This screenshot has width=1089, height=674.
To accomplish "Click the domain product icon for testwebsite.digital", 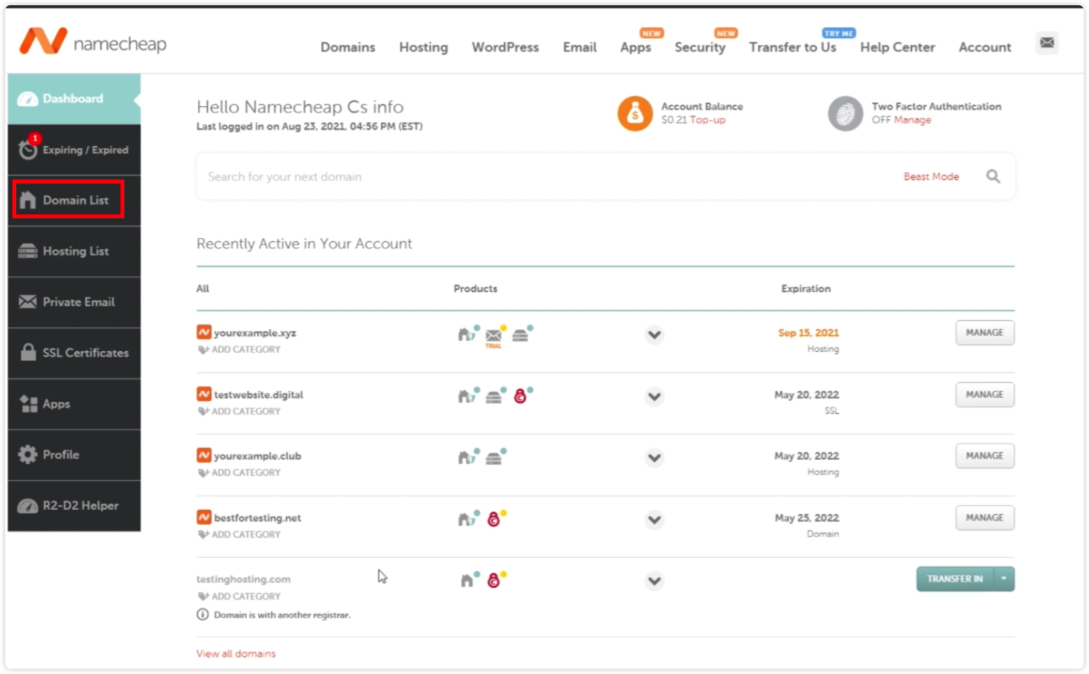I will [467, 396].
